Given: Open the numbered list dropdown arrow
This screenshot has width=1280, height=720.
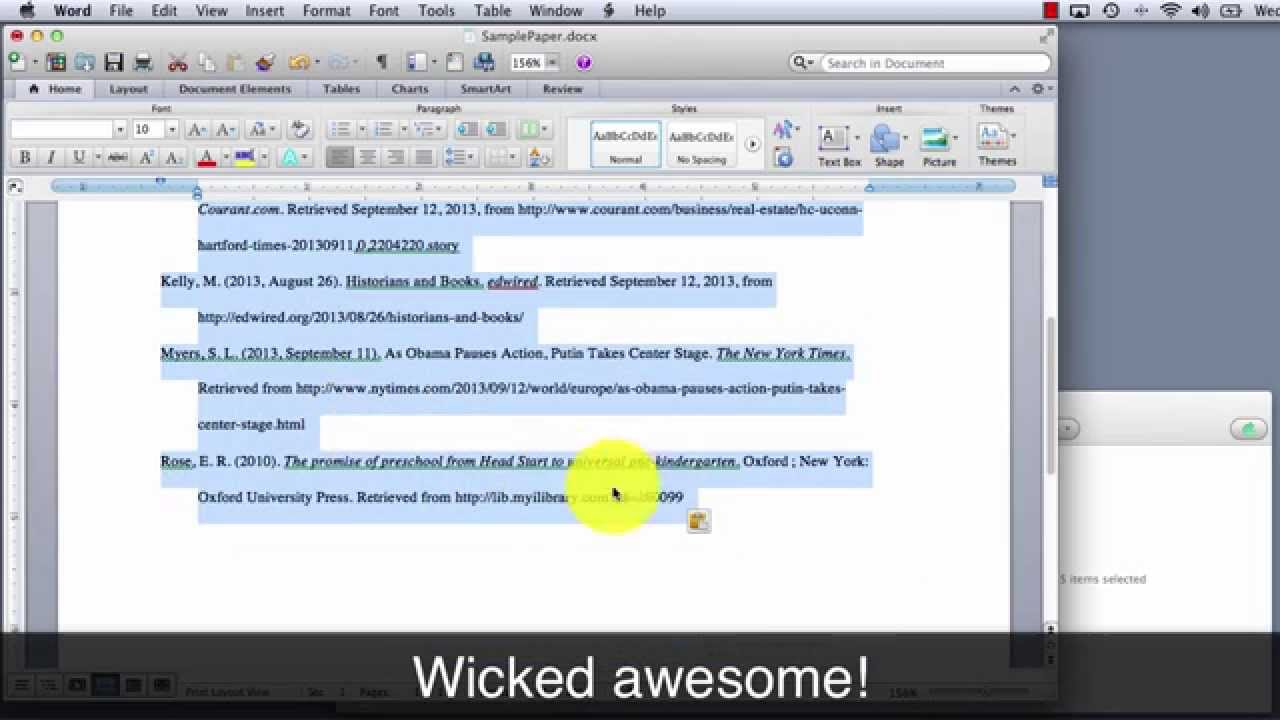Looking at the screenshot, I should (404, 129).
